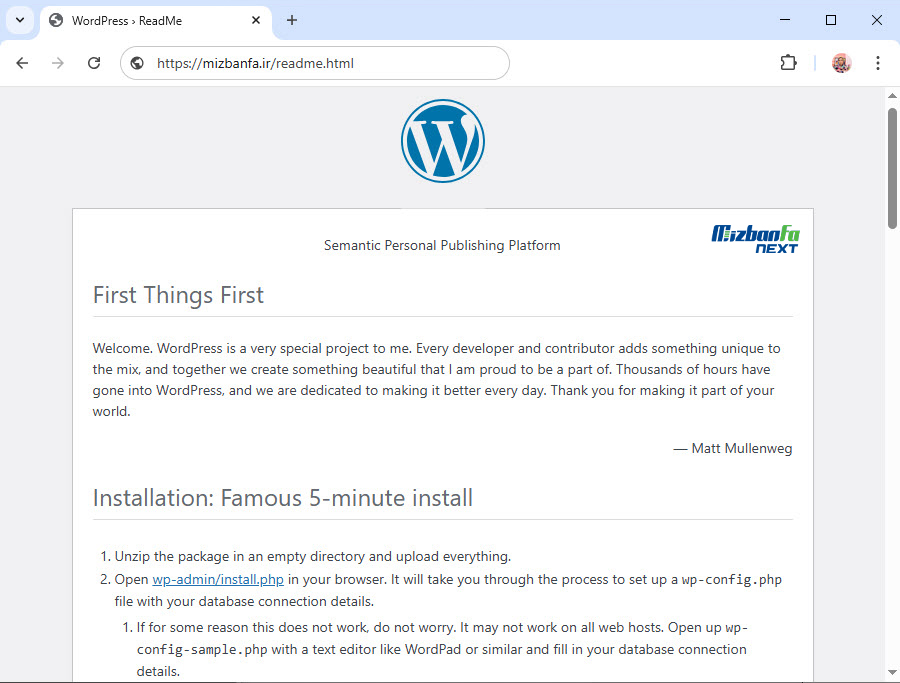Click the scrollbar down arrow
The image size is (900, 683).
pyautogui.click(x=892, y=672)
